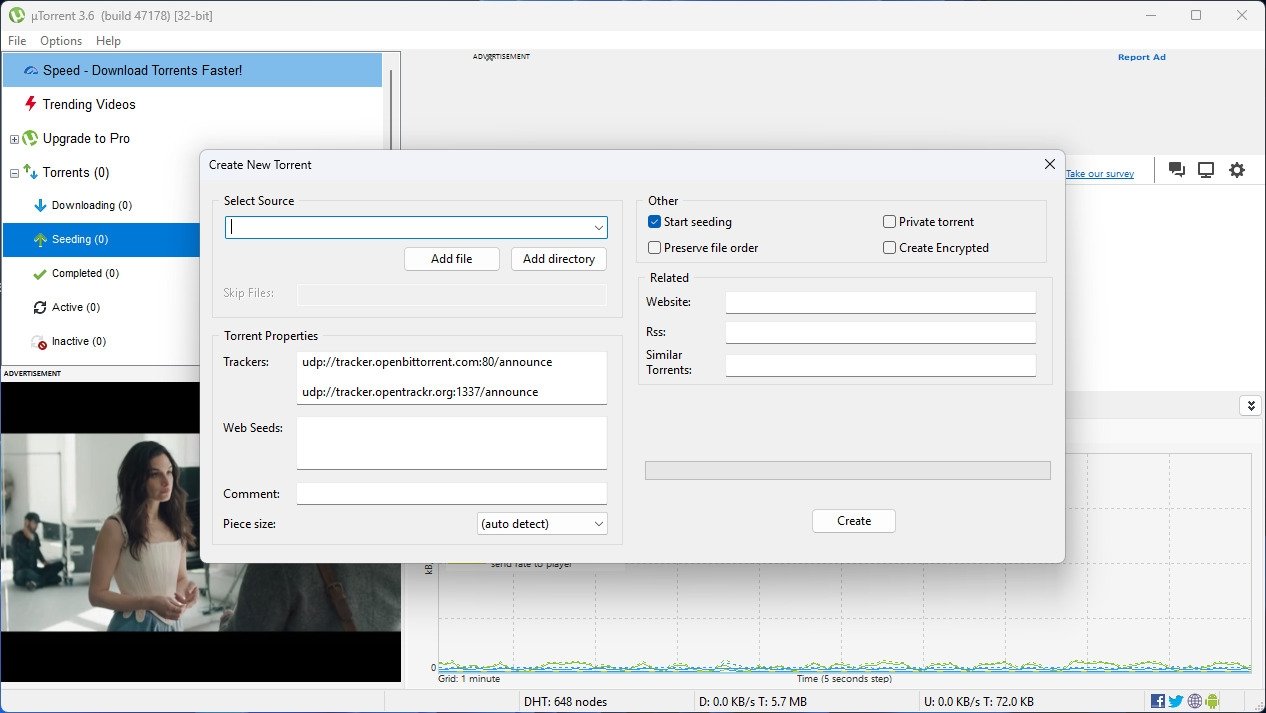Image resolution: width=1266 pixels, height=713 pixels.
Task: Click the Report Ad link
Action: pyautogui.click(x=1142, y=57)
